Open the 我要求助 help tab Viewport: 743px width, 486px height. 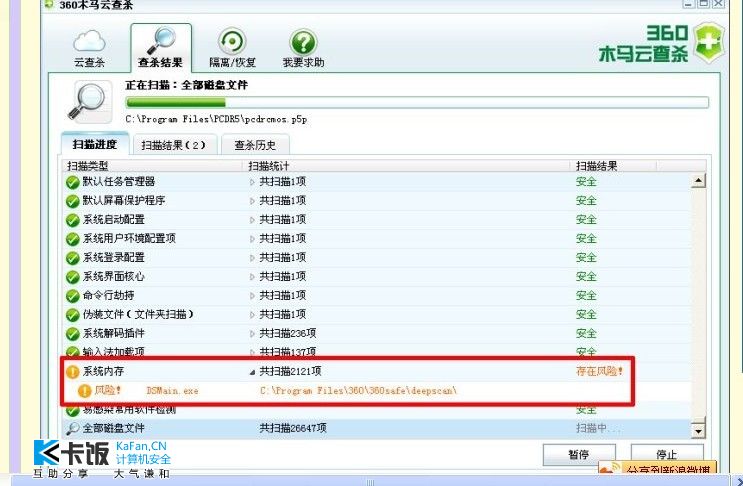303,48
